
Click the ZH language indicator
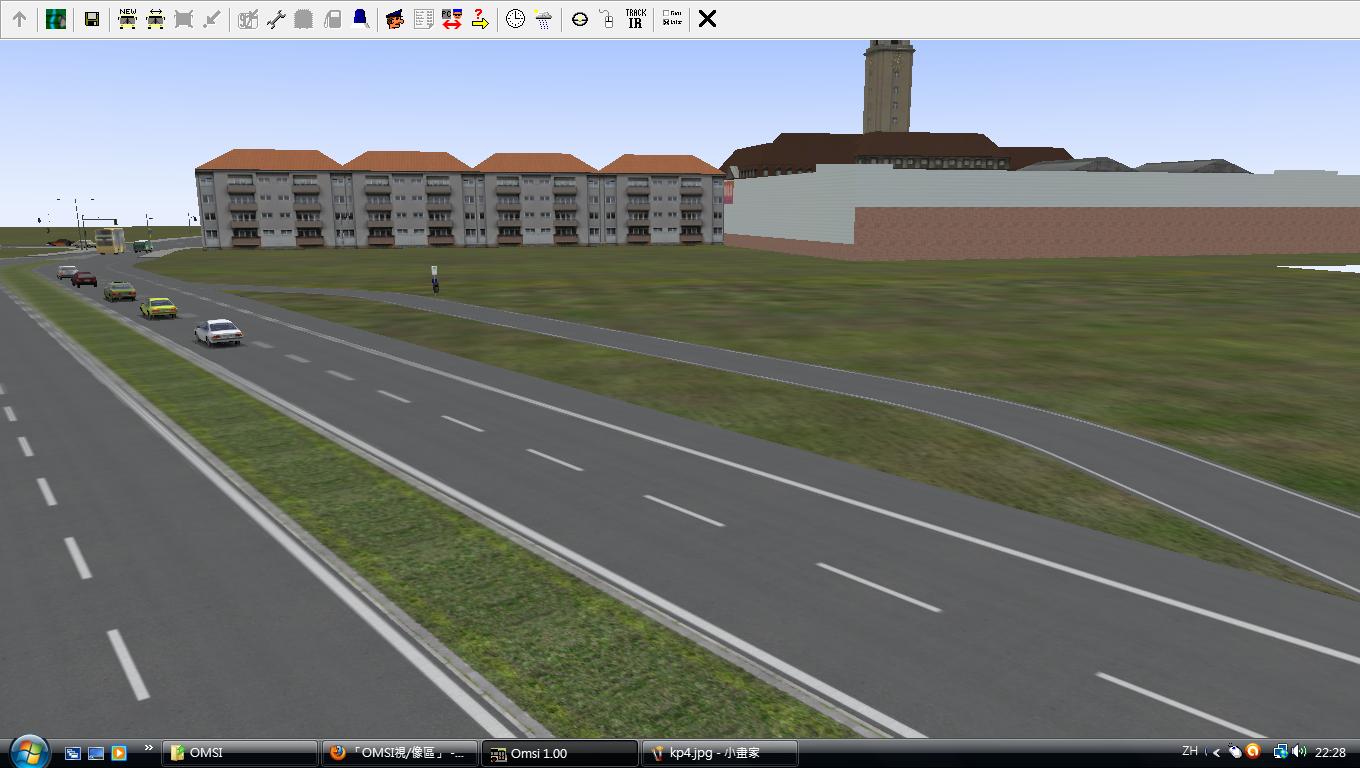click(1190, 751)
